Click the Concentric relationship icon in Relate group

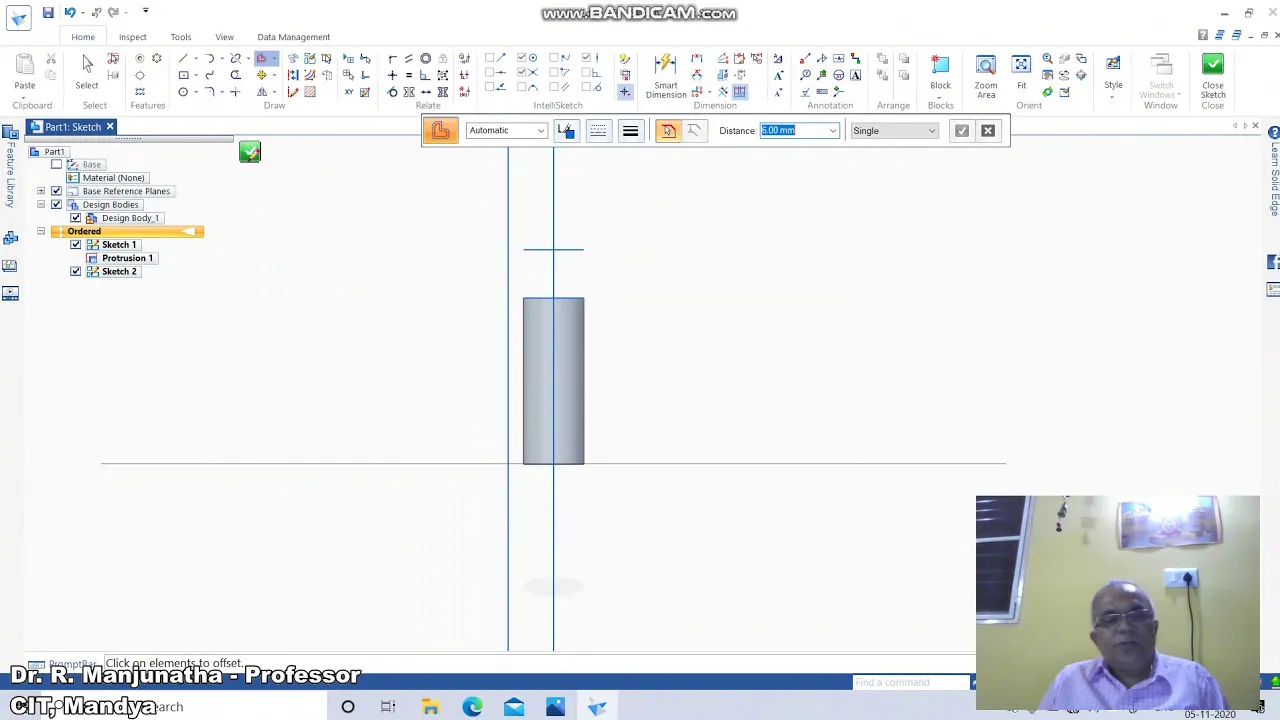(425, 58)
